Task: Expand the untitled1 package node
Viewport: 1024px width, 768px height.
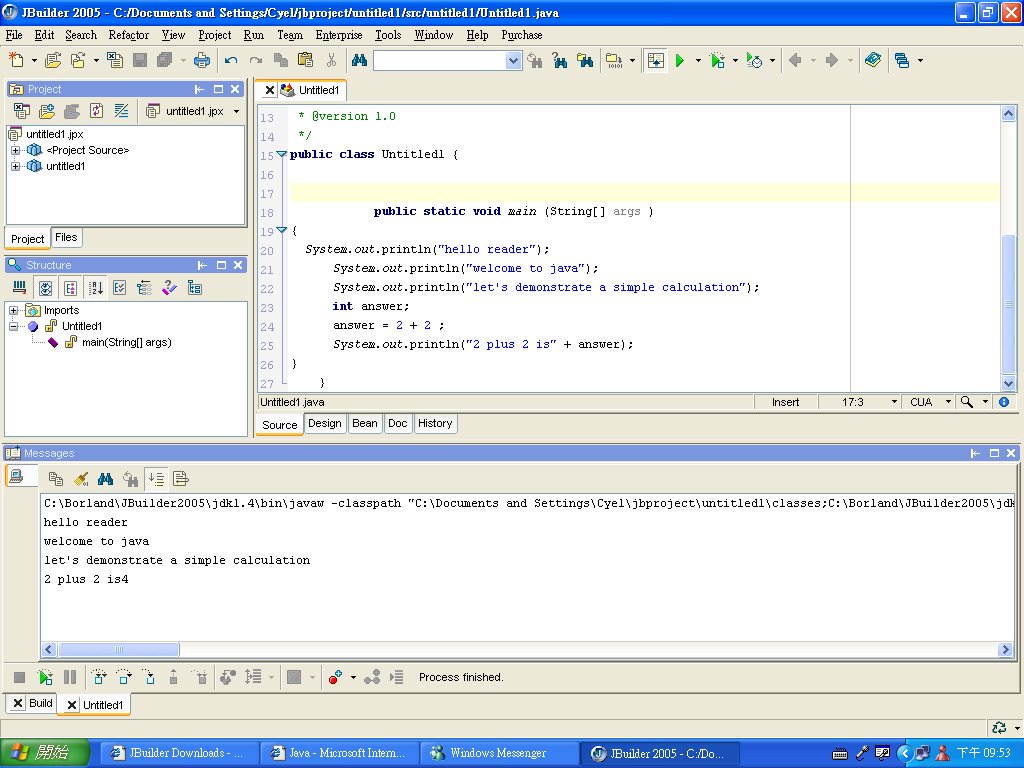Action: click(16, 167)
